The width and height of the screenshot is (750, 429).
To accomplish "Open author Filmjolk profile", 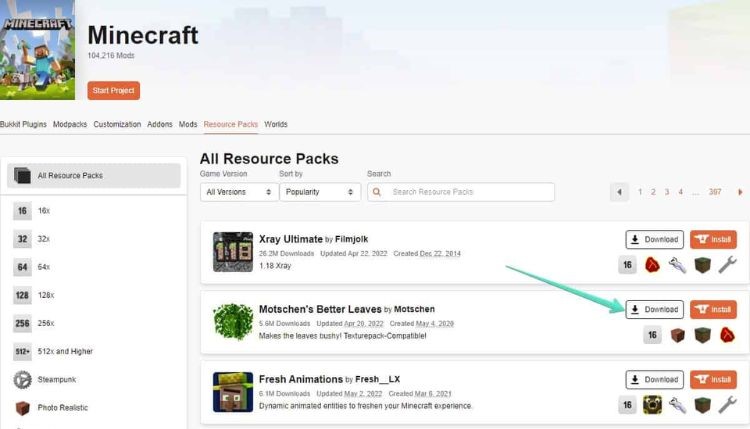I will pyautogui.click(x=352, y=239).
